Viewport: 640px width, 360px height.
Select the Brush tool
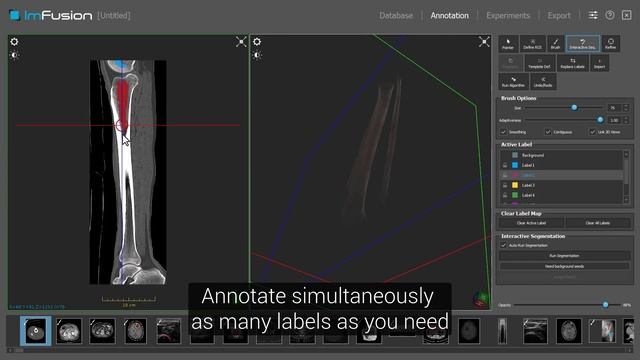[556, 44]
